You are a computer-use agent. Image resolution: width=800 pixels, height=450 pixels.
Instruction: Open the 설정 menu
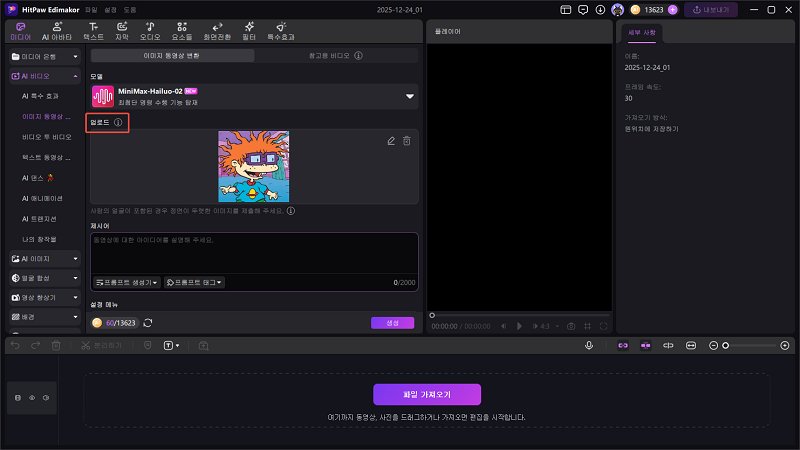click(x=110, y=10)
